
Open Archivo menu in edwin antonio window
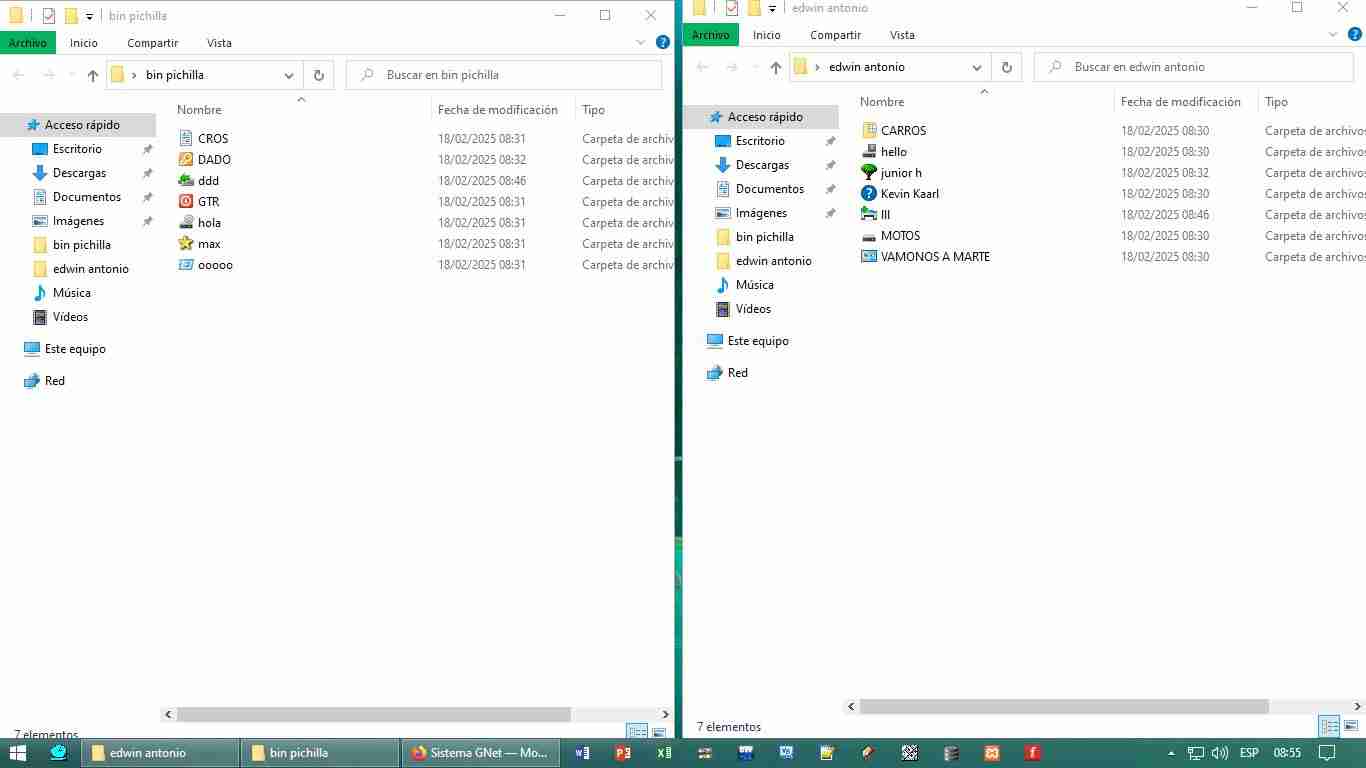(x=711, y=35)
